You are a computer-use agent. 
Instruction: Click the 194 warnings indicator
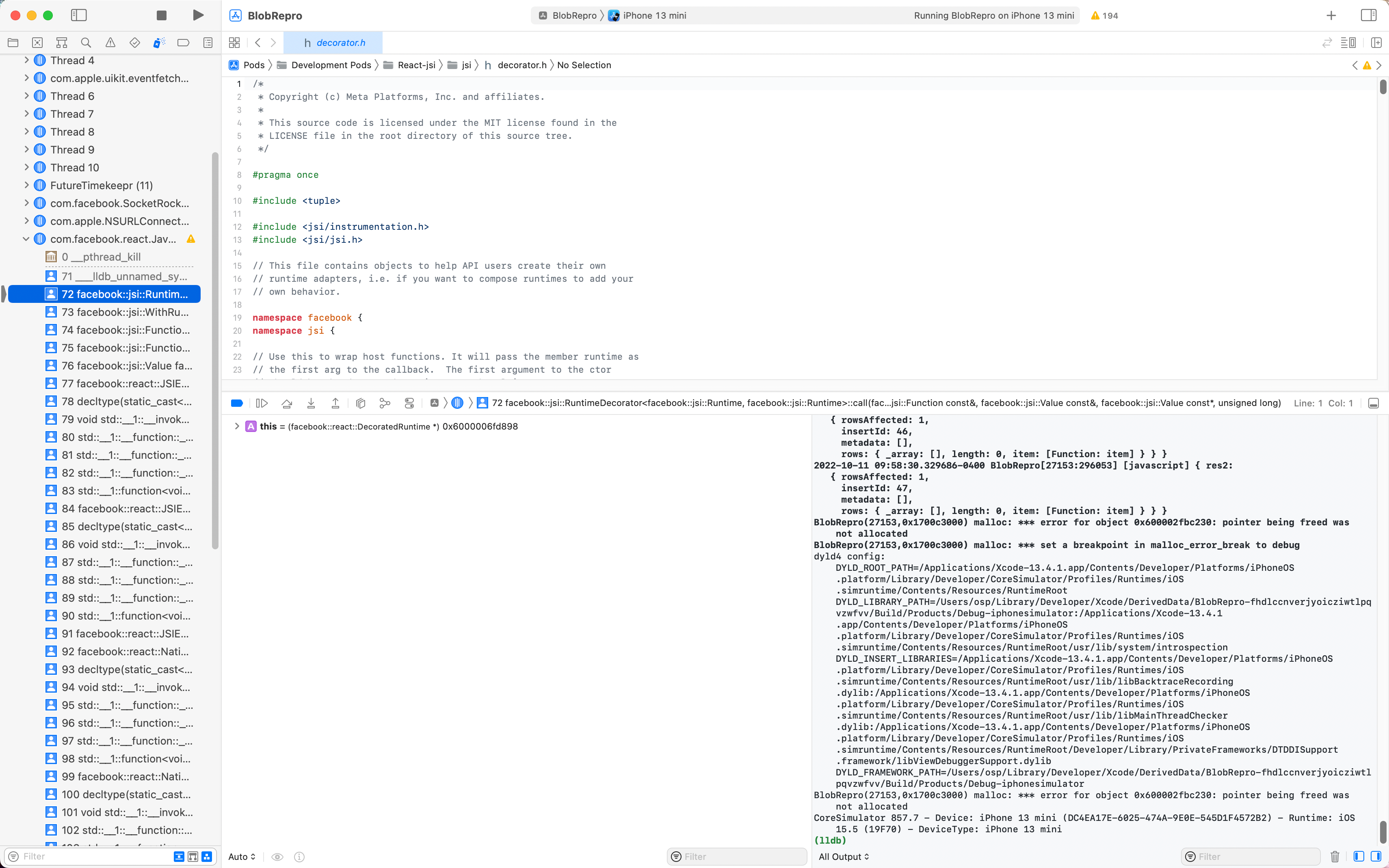click(1104, 15)
